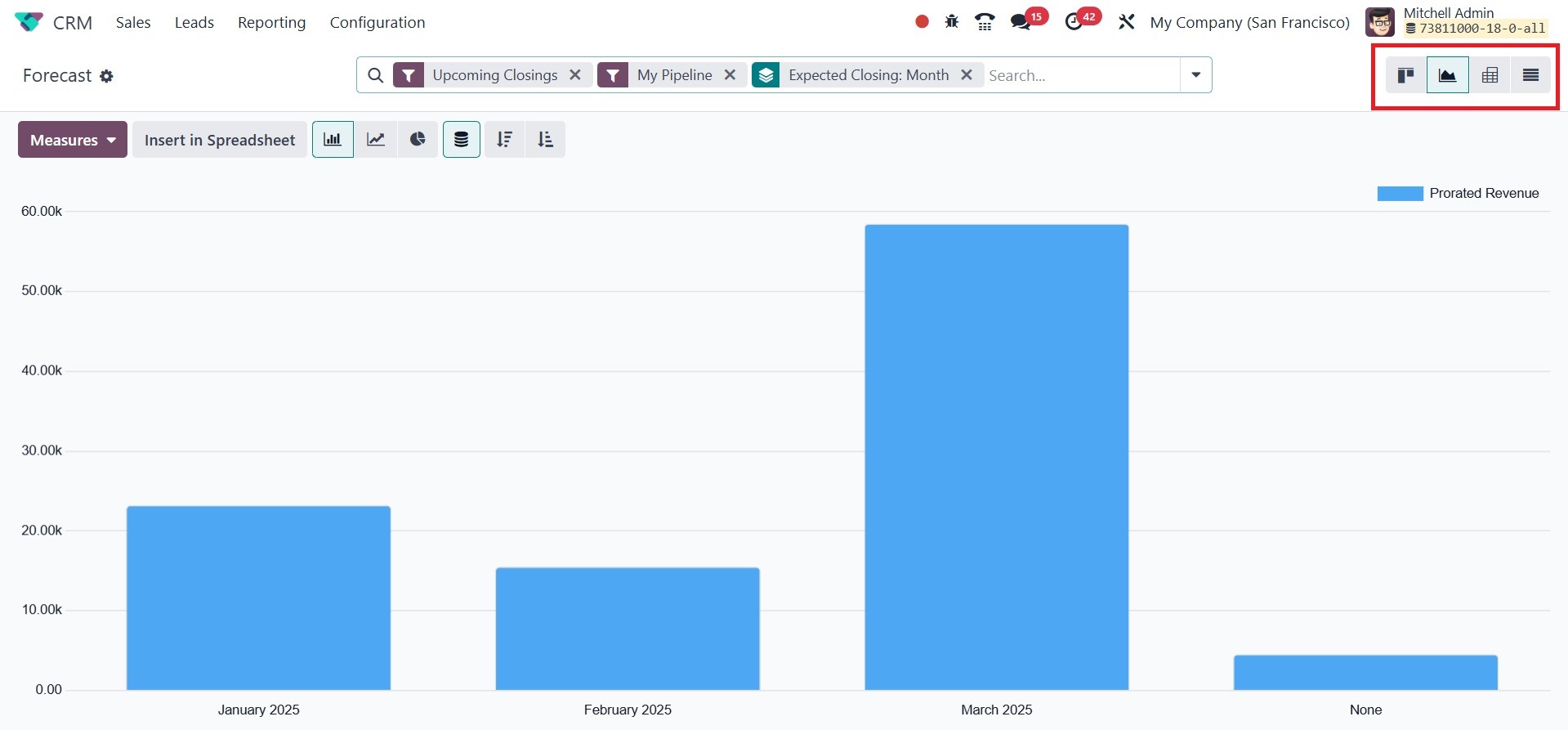
Task: Click the March 2025 axis label
Action: pyautogui.click(x=997, y=710)
